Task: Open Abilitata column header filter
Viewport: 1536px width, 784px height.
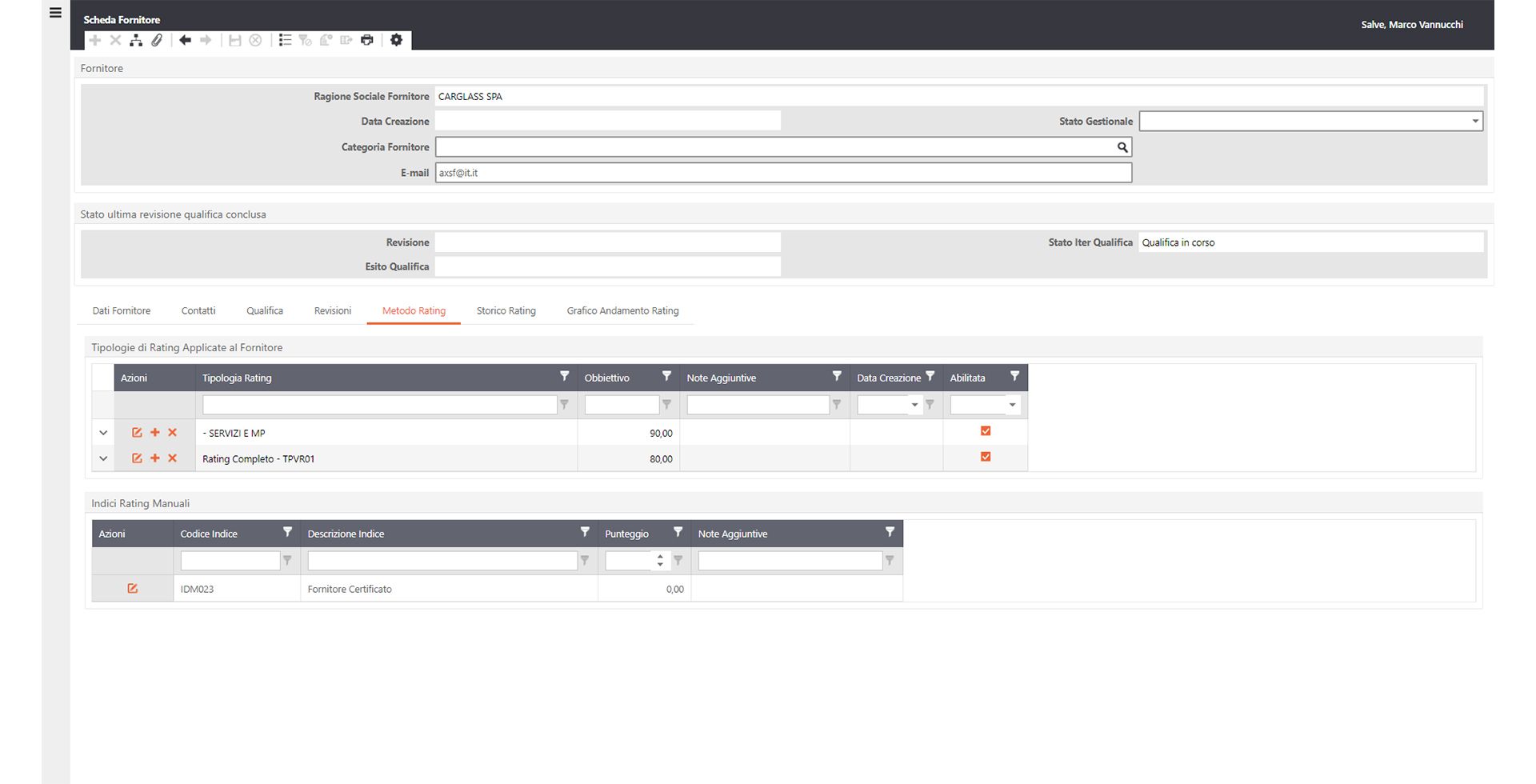Action: pyautogui.click(x=1014, y=377)
